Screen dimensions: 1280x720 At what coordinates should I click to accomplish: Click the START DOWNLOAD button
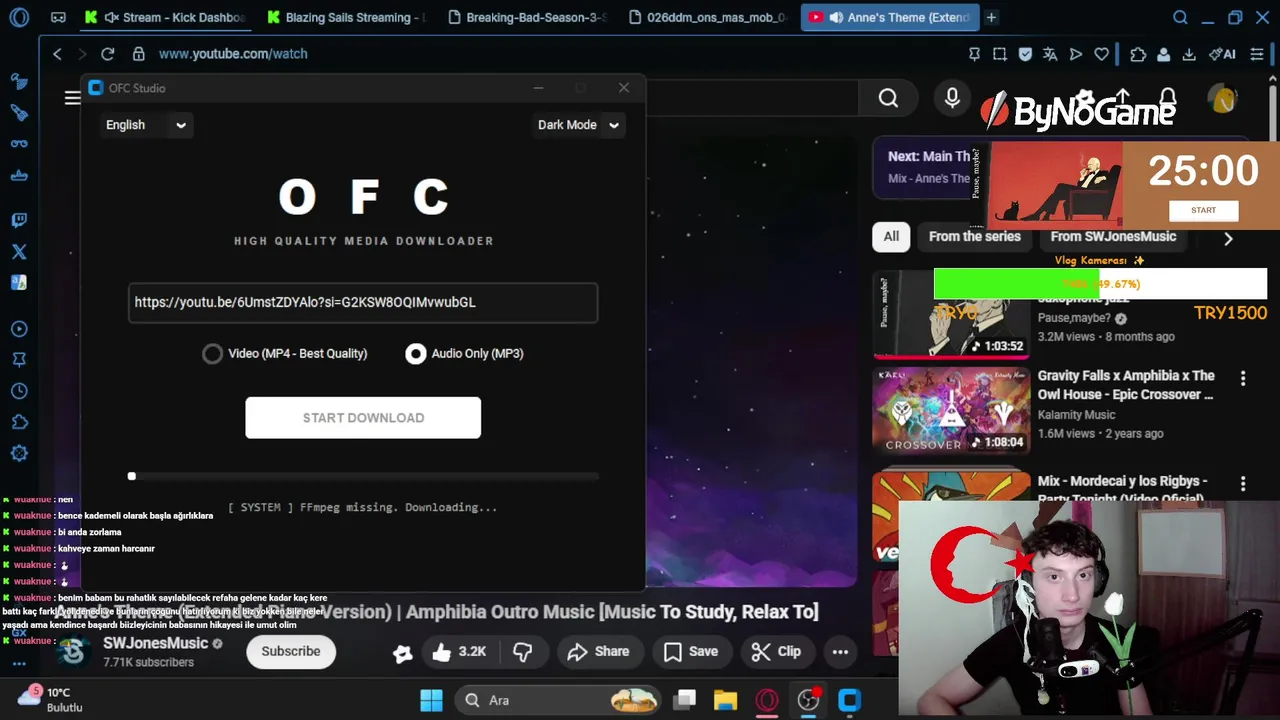coord(363,418)
